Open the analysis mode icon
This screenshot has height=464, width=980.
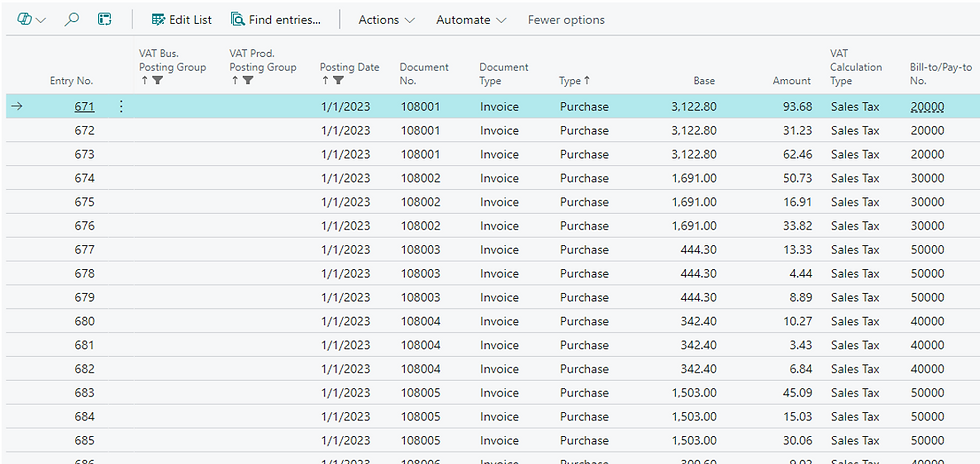[x=104, y=20]
